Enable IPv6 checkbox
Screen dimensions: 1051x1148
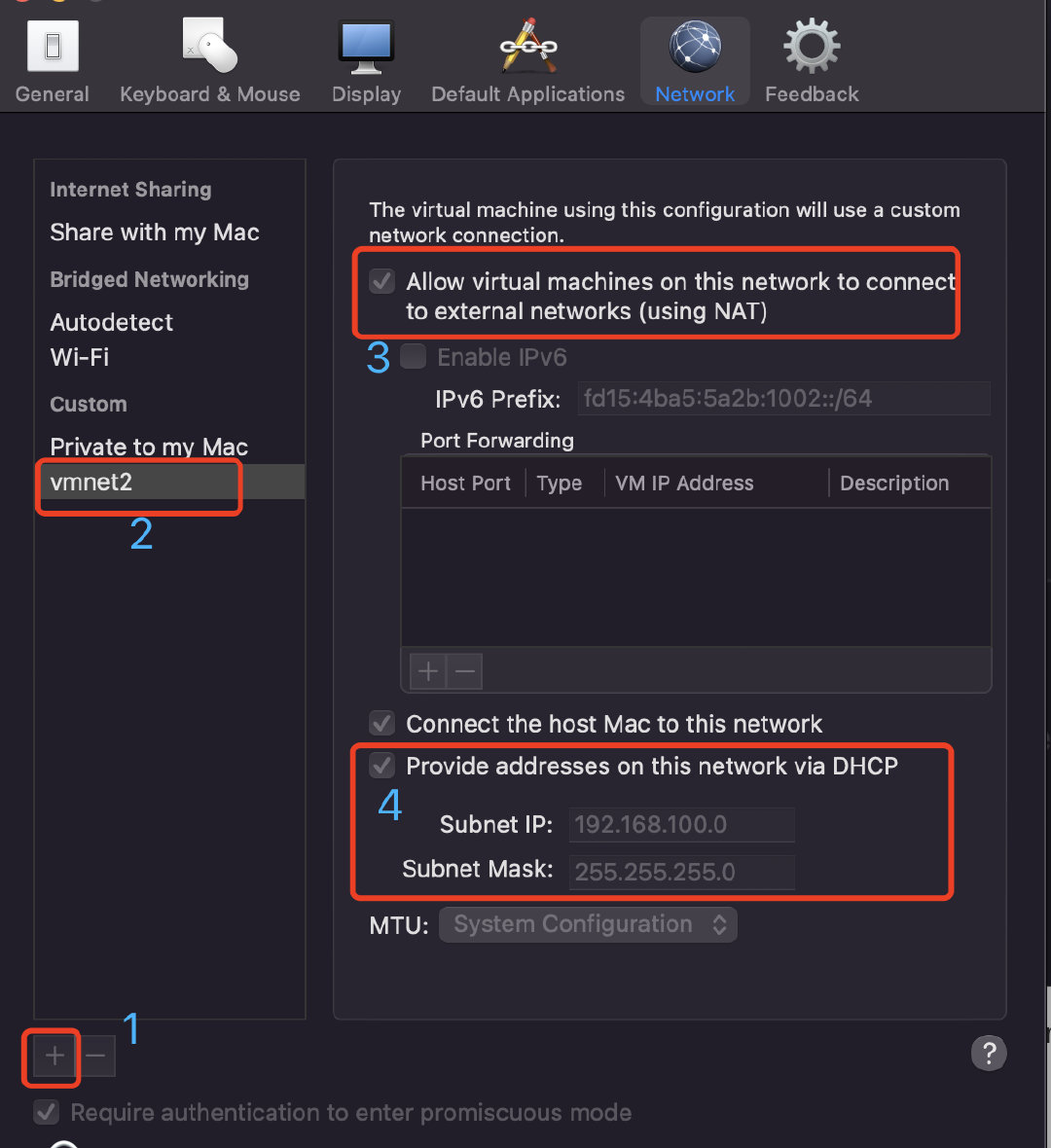tap(413, 356)
